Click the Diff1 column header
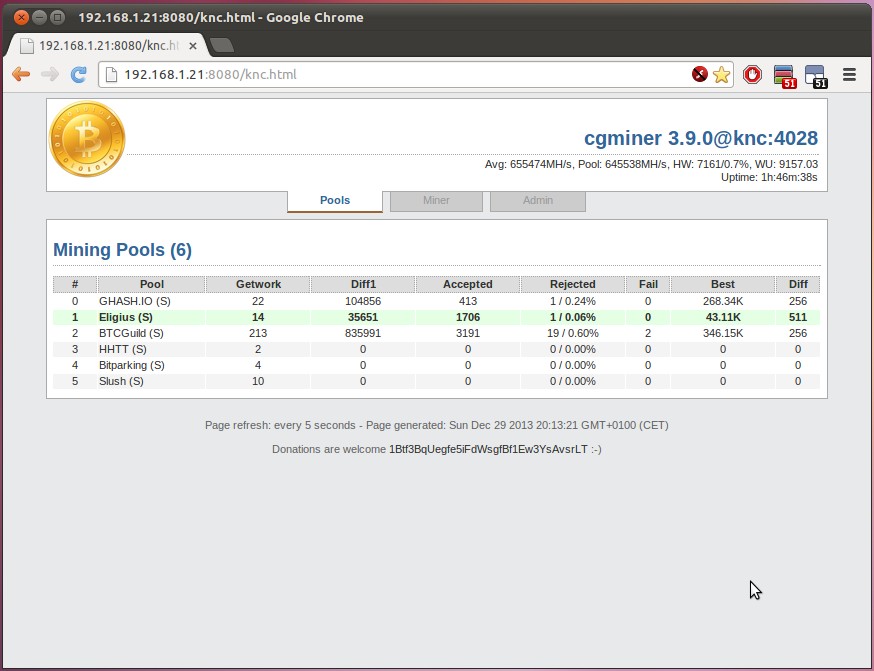874x671 pixels. 363,284
